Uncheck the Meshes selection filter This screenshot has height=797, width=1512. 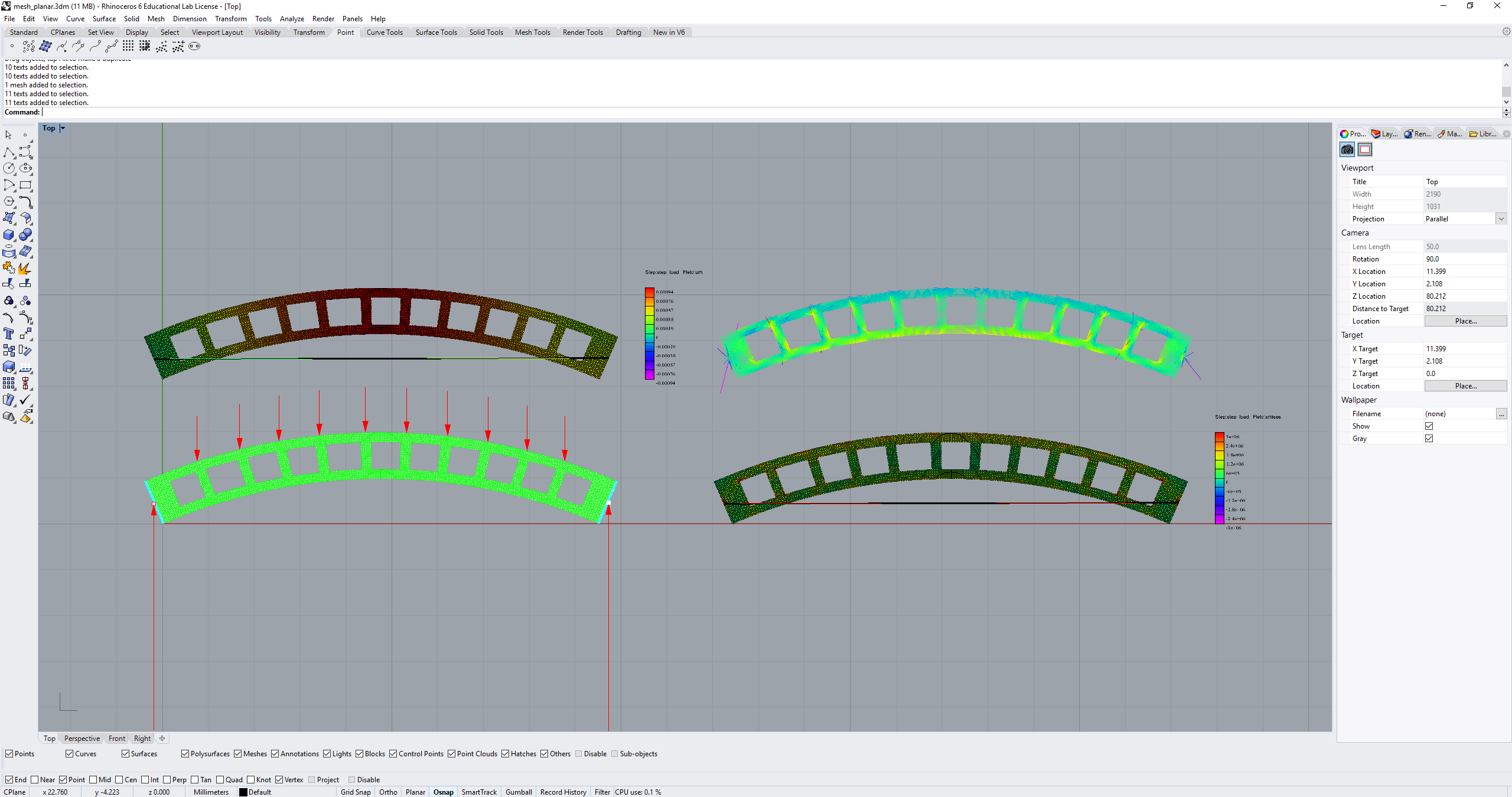tap(238, 753)
